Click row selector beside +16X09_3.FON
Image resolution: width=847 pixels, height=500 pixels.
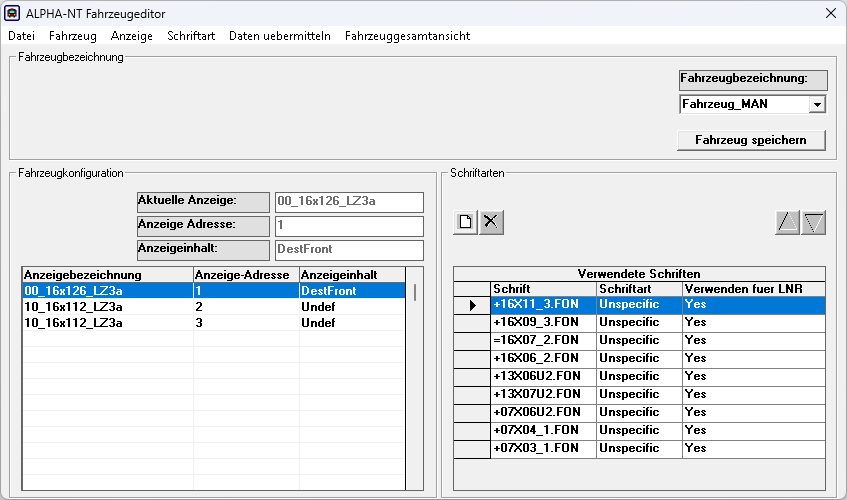point(472,323)
